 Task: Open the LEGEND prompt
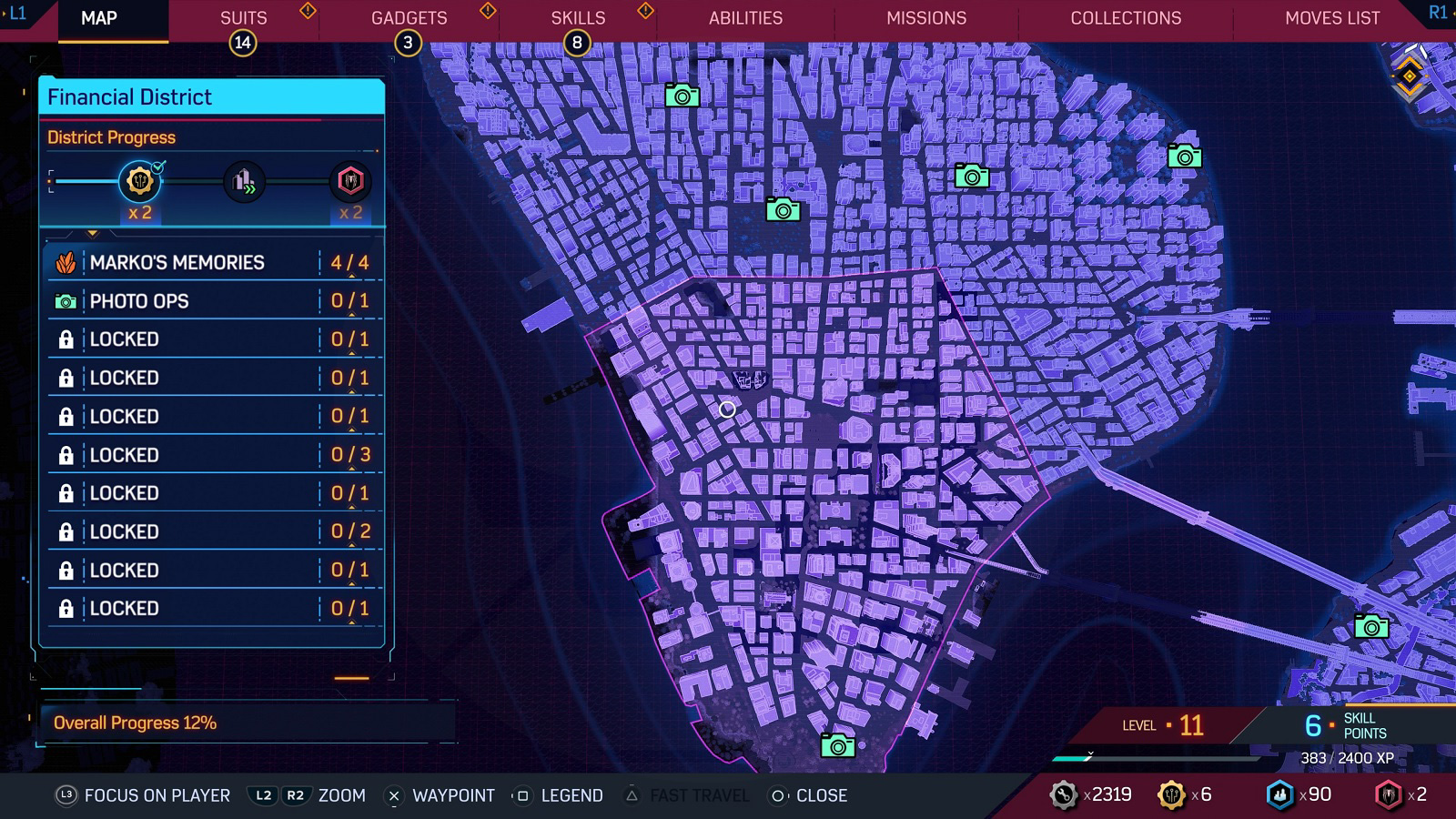click(x=558, y=795)
